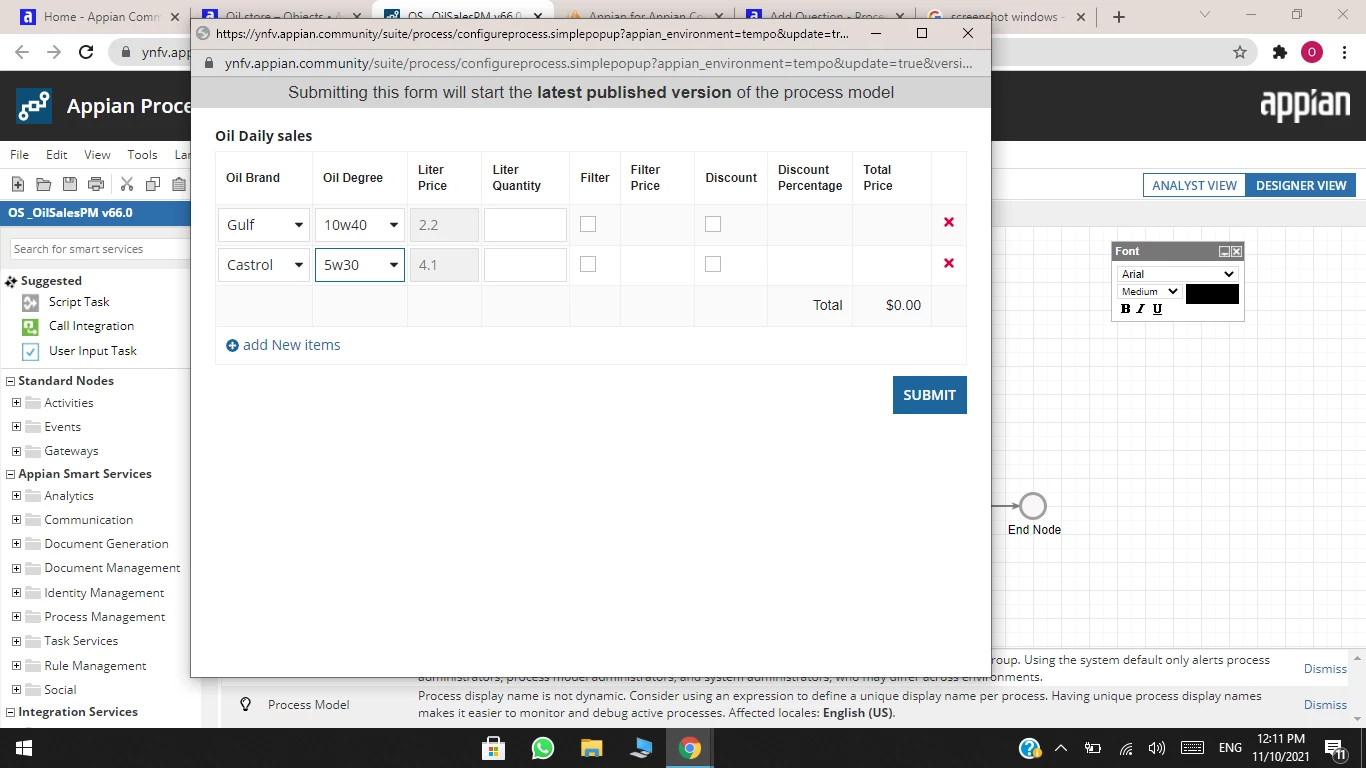
Task: Click Search for smart services box
Action: [100, 249]
